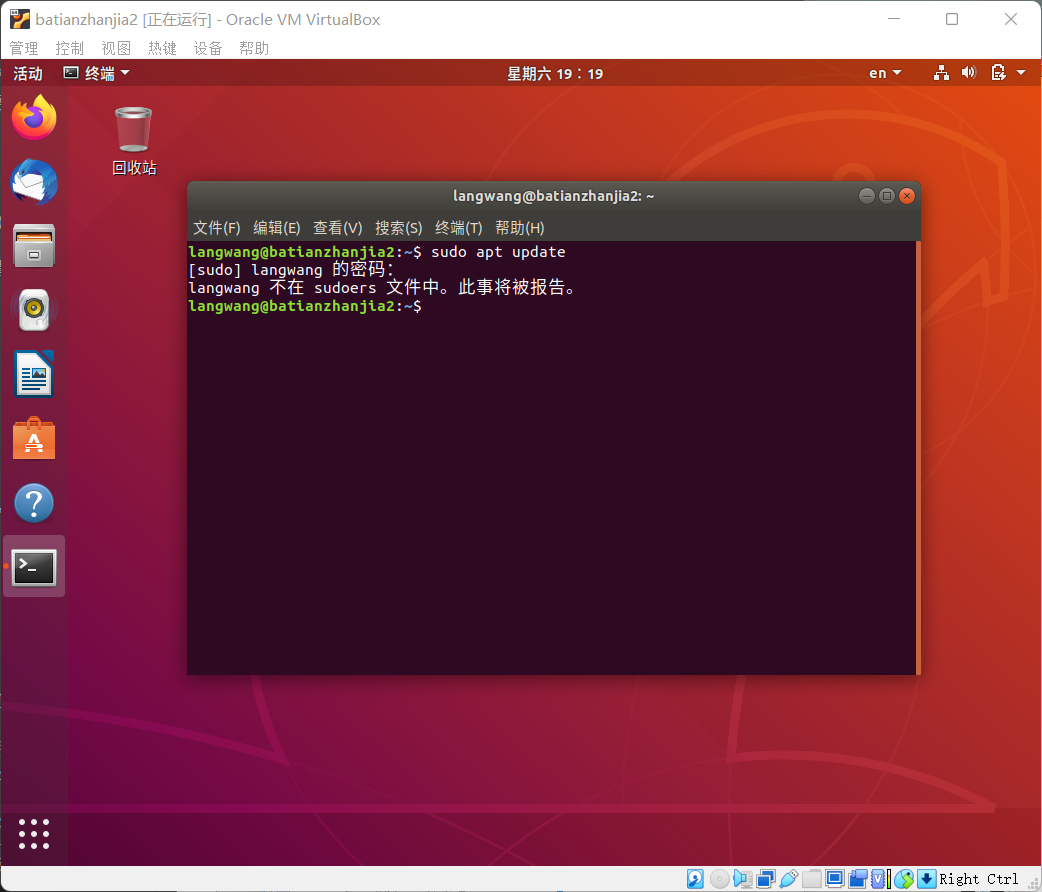Click the last empty terminal prompt line
Viewport: 1042px width, 892px height.
point(305,306)
